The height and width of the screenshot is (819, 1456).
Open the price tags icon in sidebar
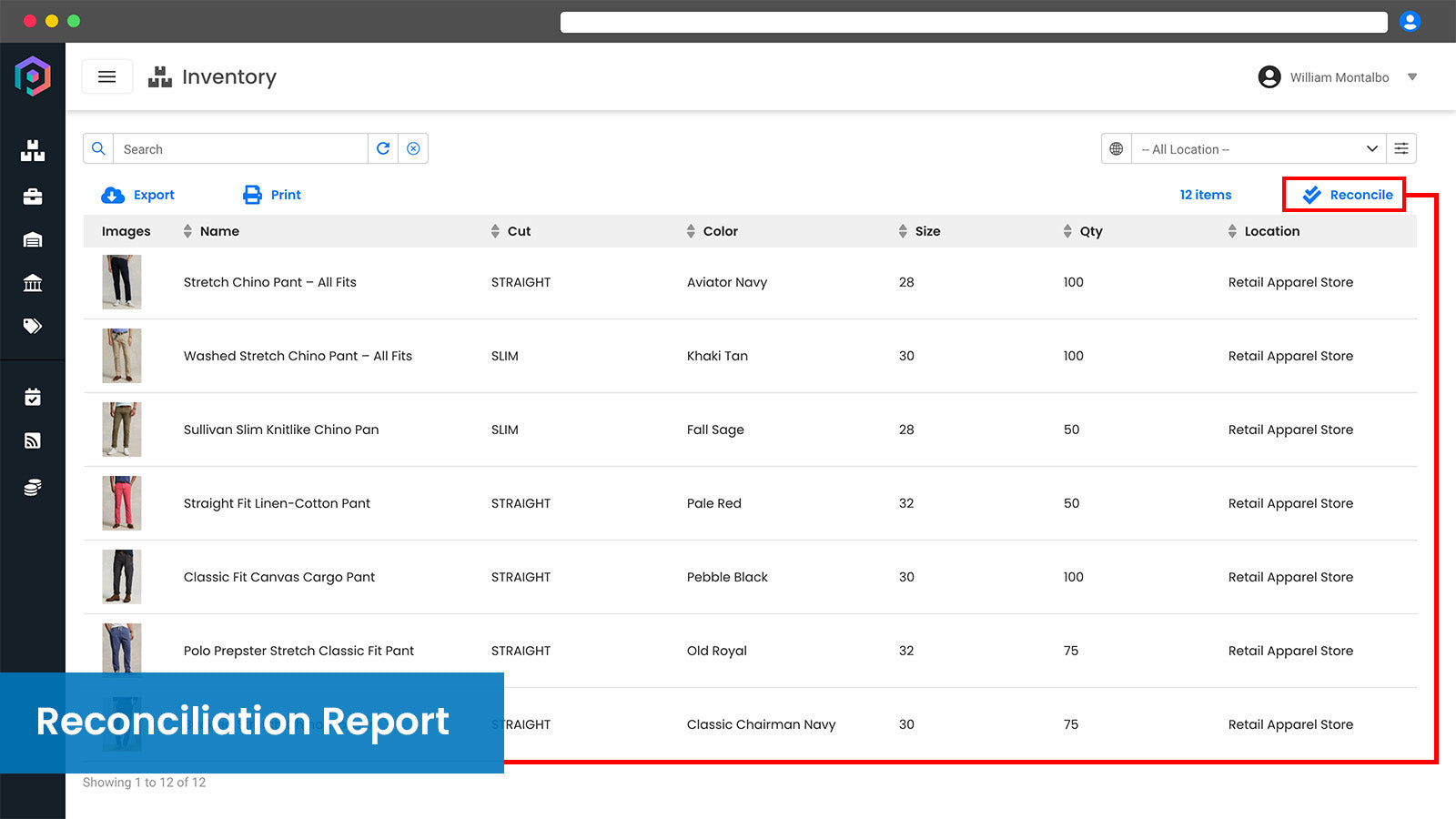coord(33,326)
